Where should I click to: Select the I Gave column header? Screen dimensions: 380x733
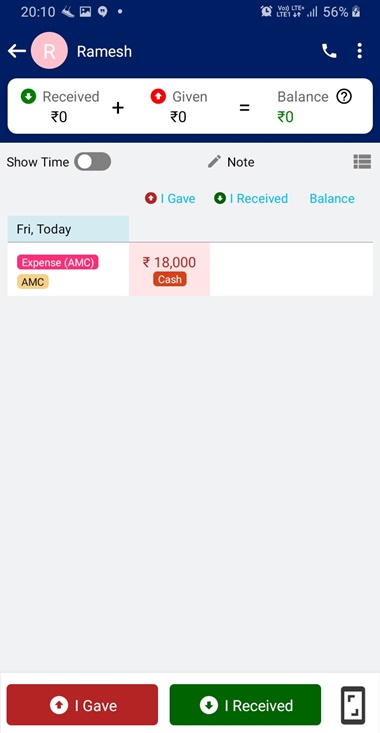(170, 198)
